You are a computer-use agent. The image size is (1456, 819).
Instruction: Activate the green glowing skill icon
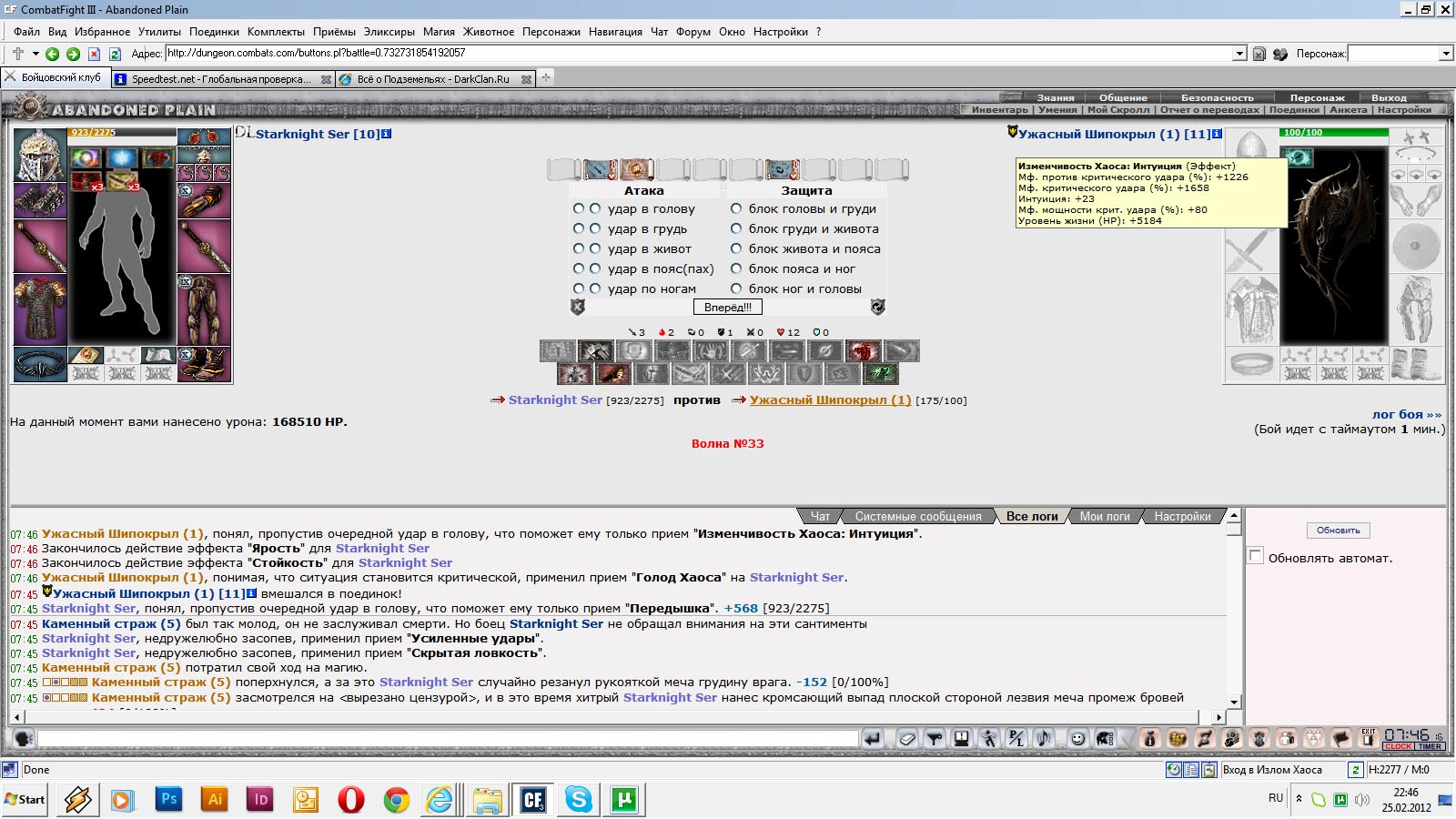coord(881,373)
